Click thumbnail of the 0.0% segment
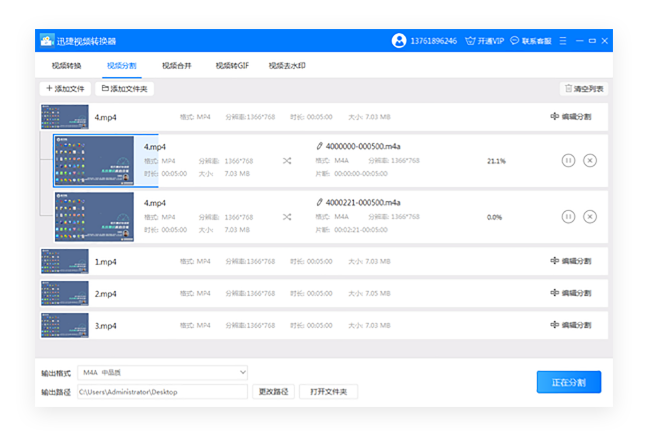Screen dimensions: 650x448 pos(95,217)
